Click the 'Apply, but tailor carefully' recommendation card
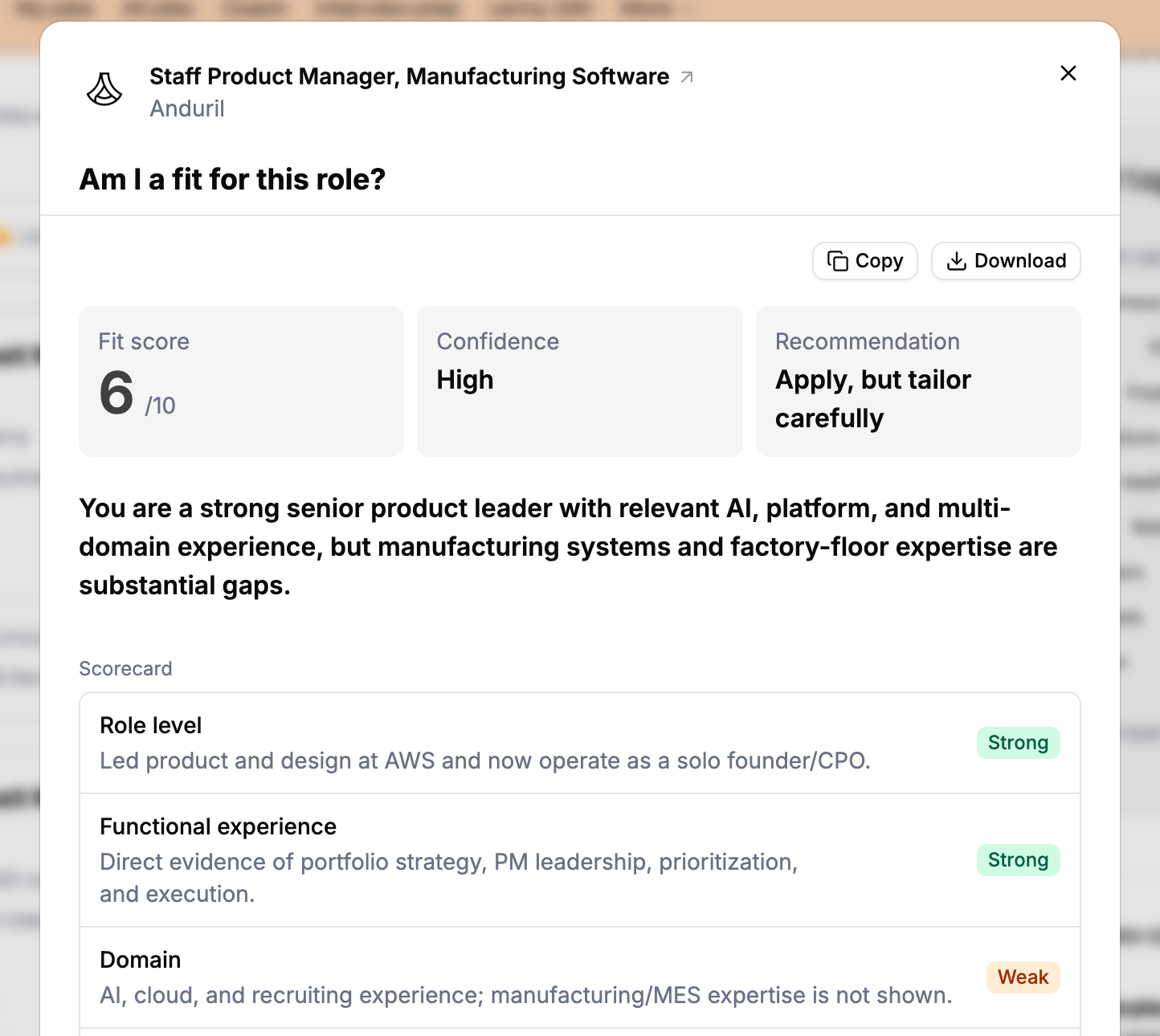The image size is (1160, 1036). 918,381
